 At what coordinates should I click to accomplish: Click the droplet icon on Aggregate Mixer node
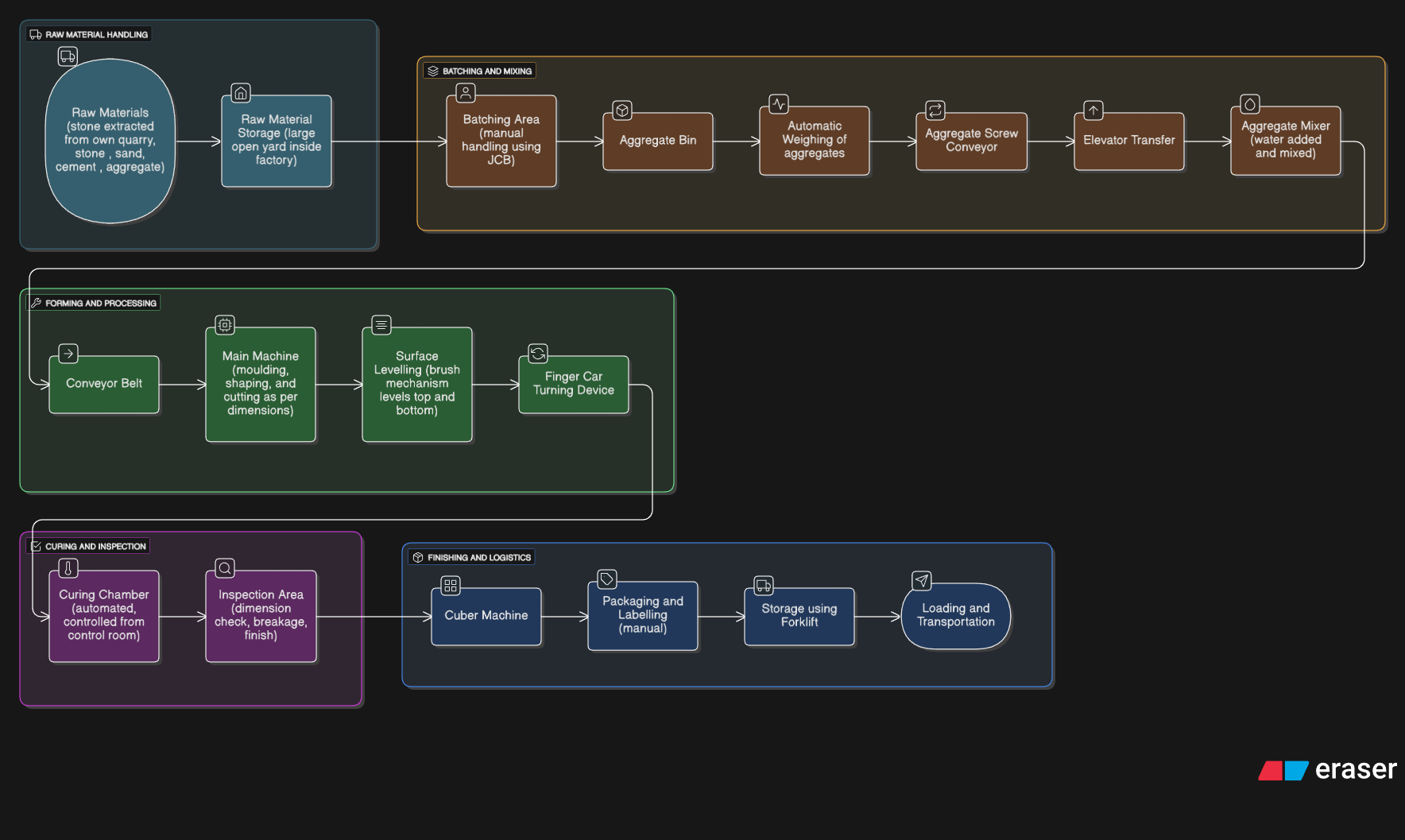1250,104
